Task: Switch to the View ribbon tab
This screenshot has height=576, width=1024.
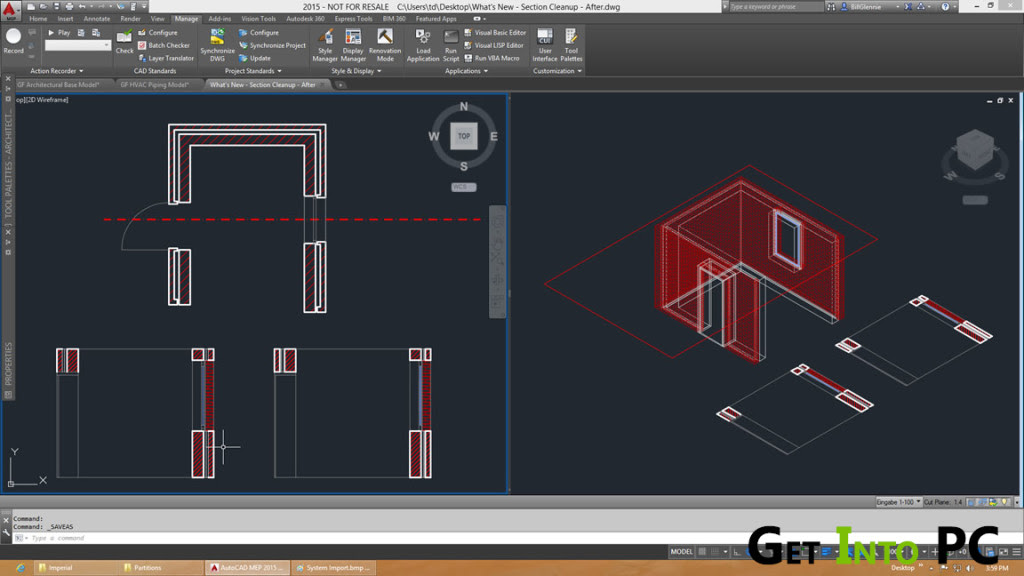Action: [157, 19]
